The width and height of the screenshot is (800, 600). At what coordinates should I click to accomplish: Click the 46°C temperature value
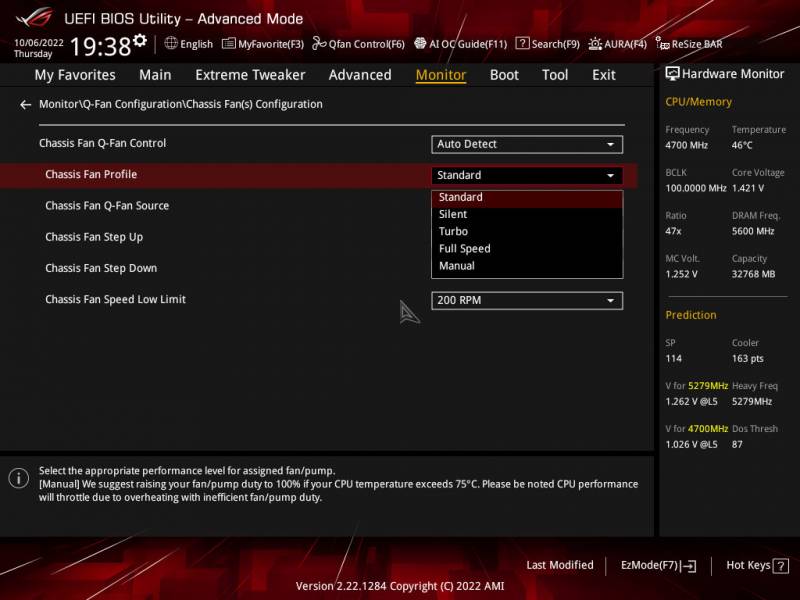[742, 145]
